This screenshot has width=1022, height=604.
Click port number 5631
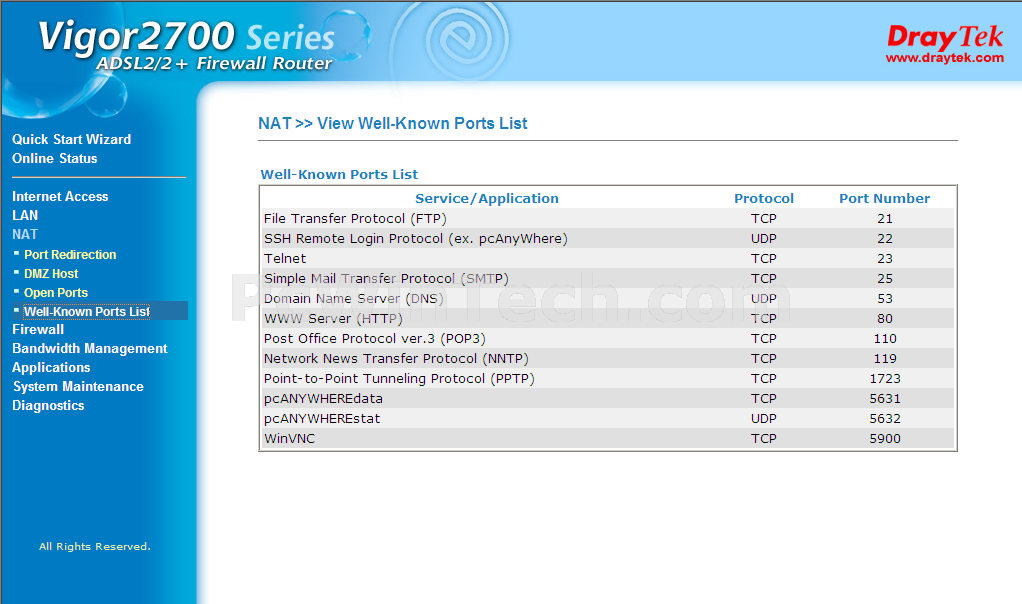(x=884, y=399)
